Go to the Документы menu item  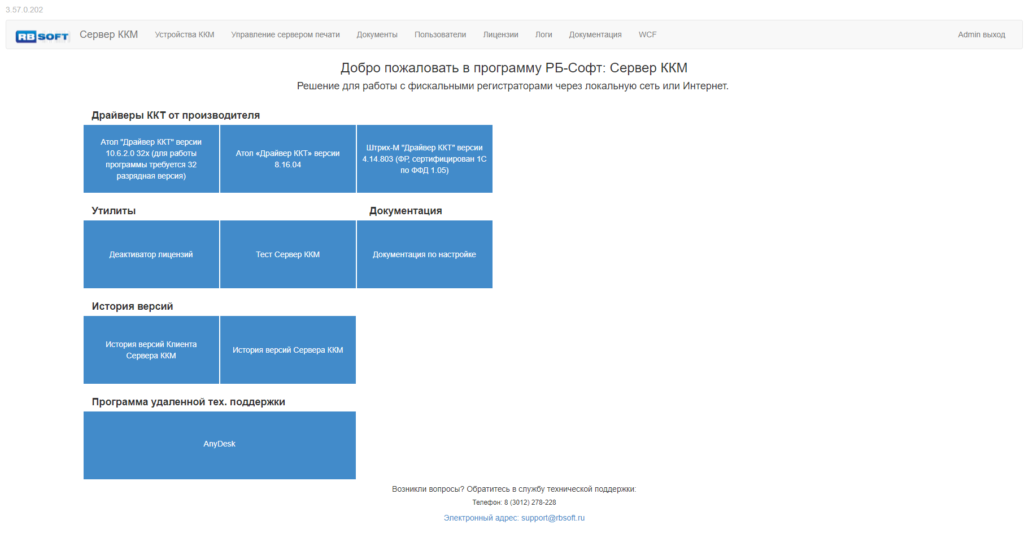pyautogui.click(x=377, y=35)
